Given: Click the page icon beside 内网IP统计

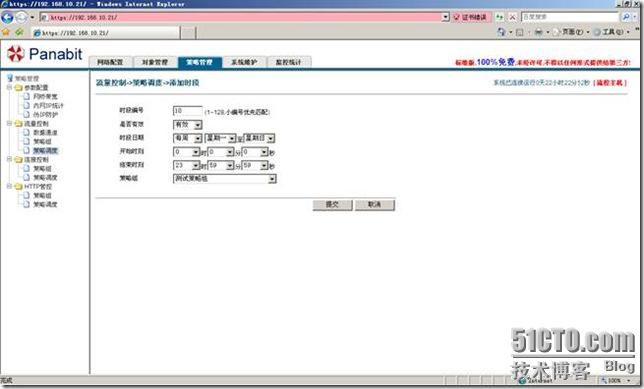Looking at the screenshot, I should (x=27, y=106).
